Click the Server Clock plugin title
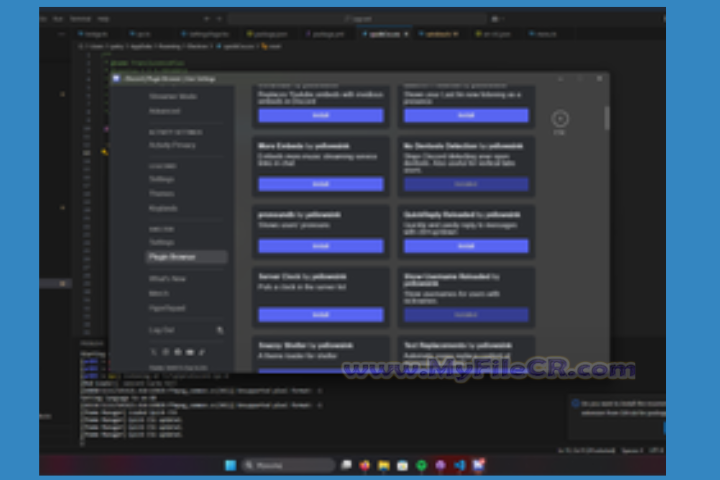The height and width of the screenshot is (480, 720). [302, 277]
